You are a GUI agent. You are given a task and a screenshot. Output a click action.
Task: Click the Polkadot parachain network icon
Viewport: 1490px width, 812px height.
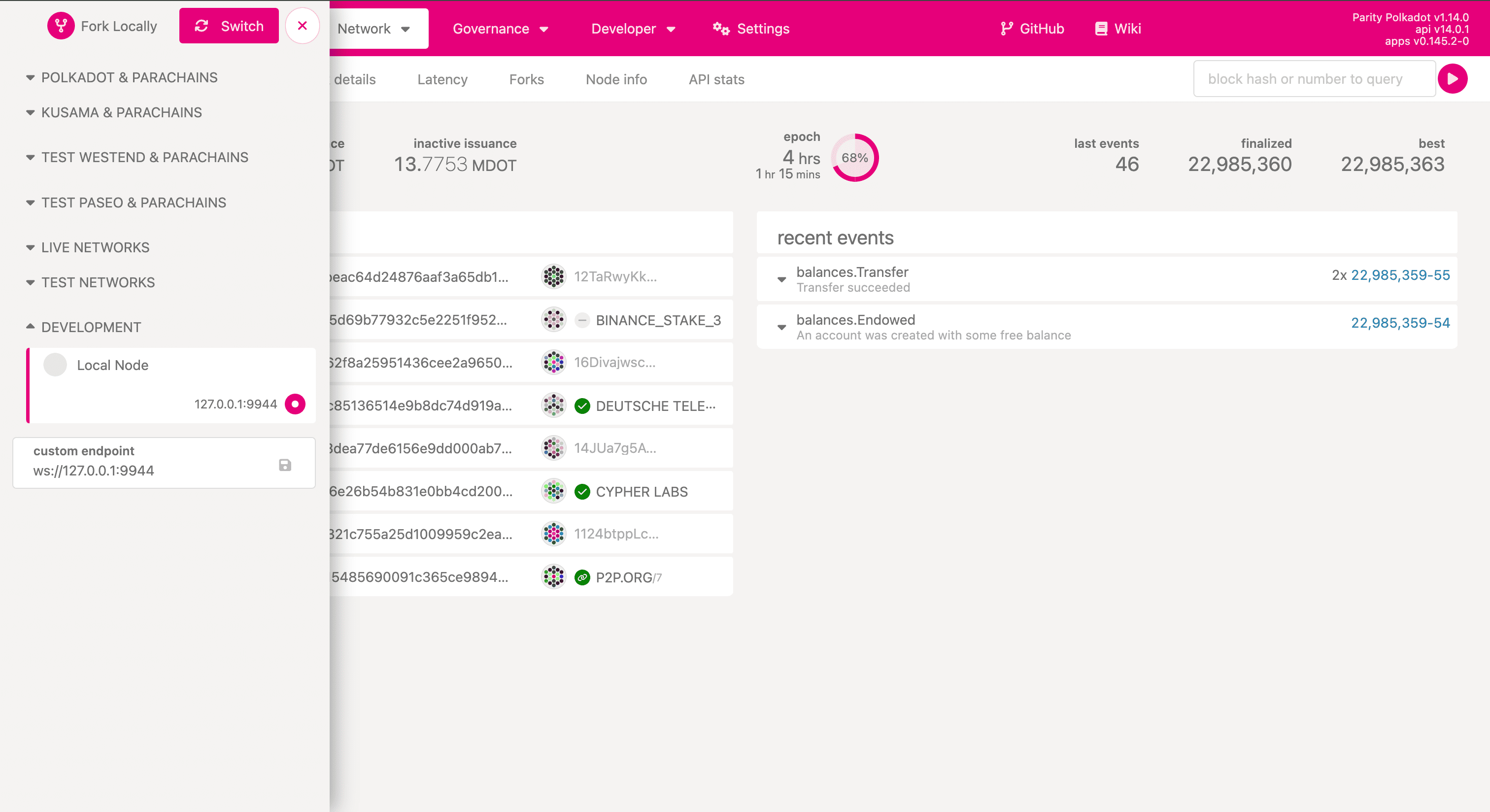click(30, 77)
